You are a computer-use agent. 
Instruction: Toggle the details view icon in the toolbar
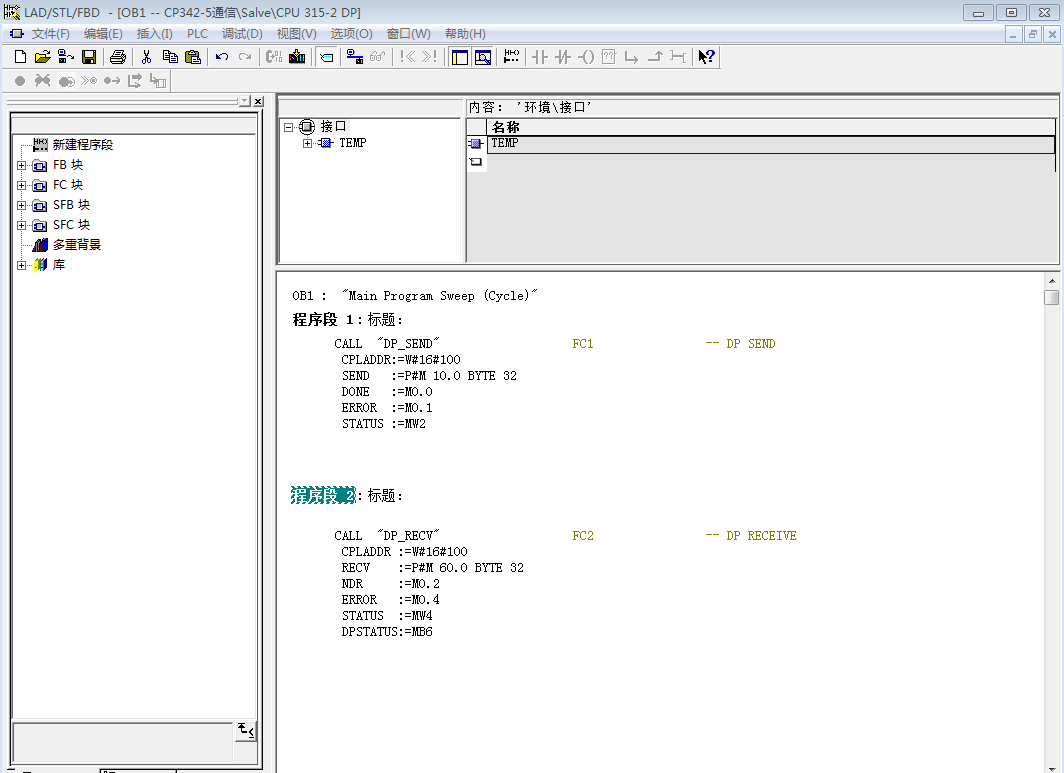[x=483, y=57]
